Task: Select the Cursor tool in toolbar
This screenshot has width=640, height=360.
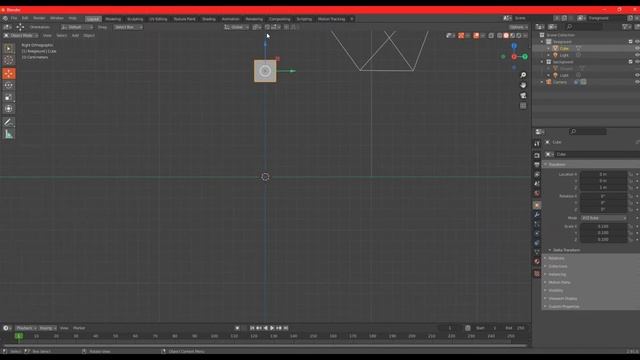Action: click(x=9, y=60)
